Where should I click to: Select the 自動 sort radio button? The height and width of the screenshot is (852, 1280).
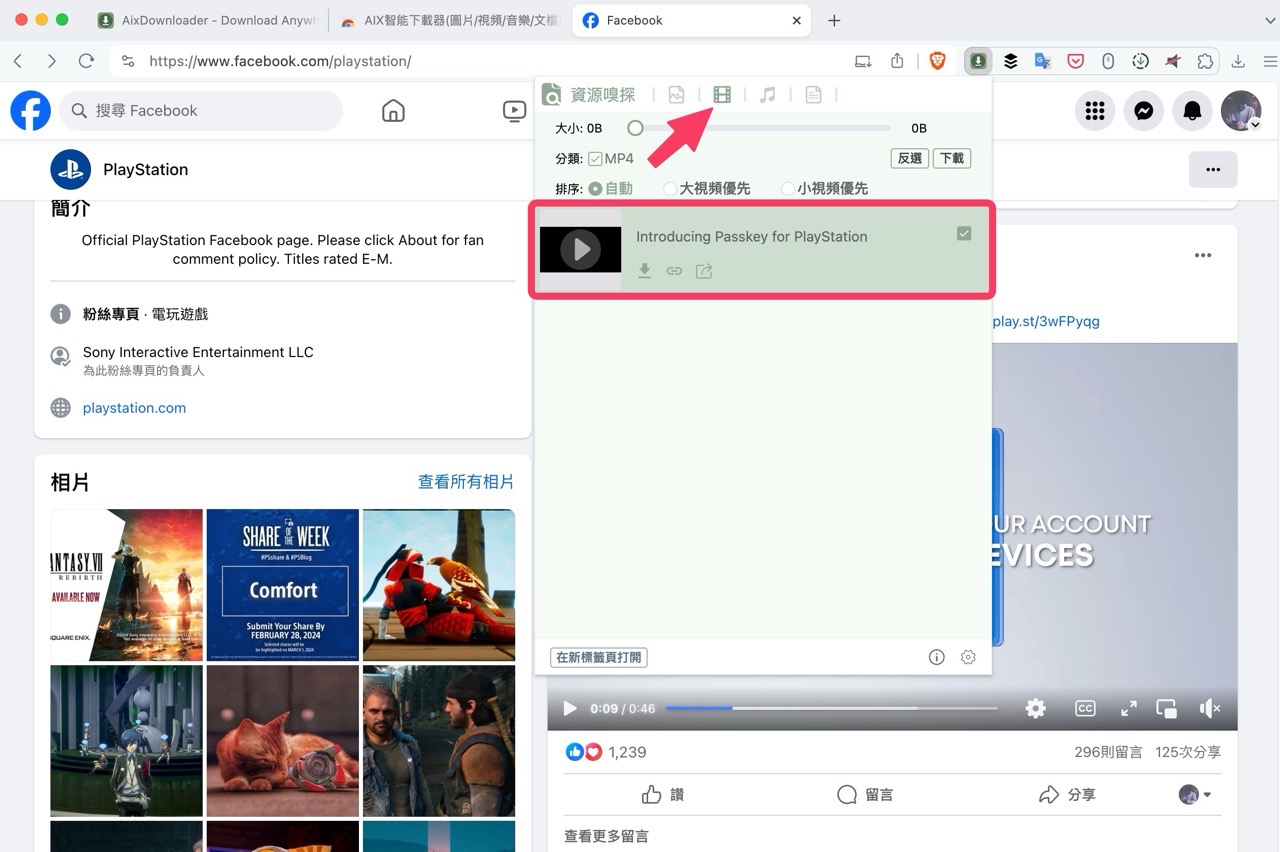click(x=595, y=188)
